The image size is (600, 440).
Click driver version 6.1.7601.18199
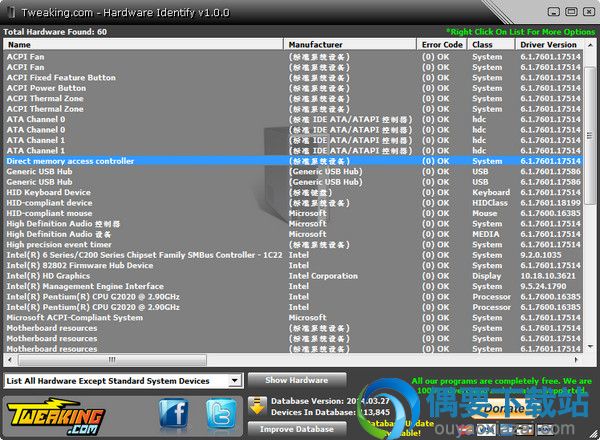tap(551, 203)
